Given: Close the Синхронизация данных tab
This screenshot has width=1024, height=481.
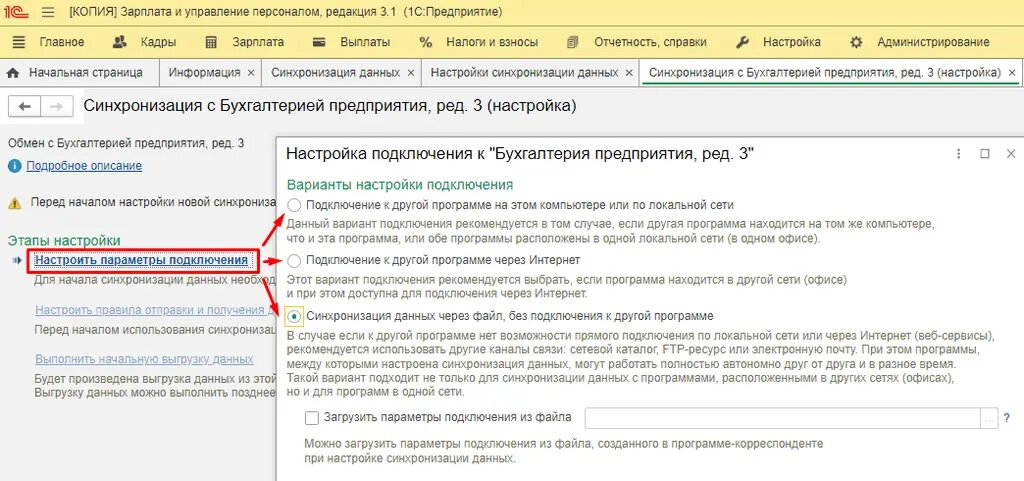Looking at the screenshot, I should (411, 73).
